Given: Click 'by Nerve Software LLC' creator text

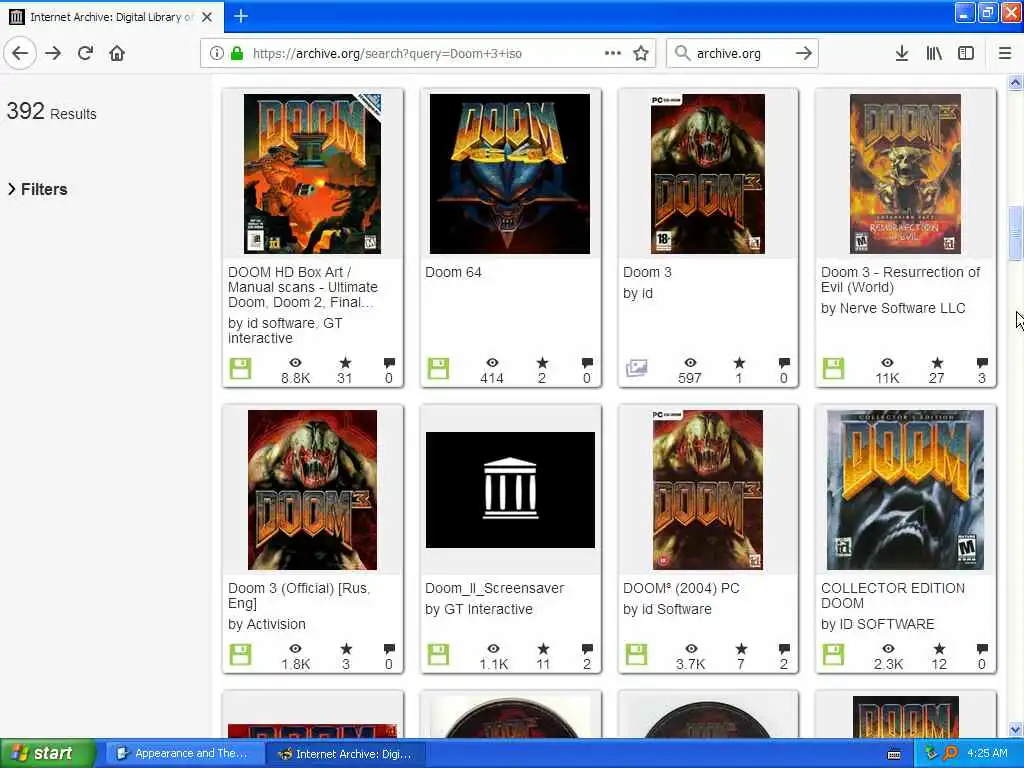Looking at the screenshot, I should [893, 308].
